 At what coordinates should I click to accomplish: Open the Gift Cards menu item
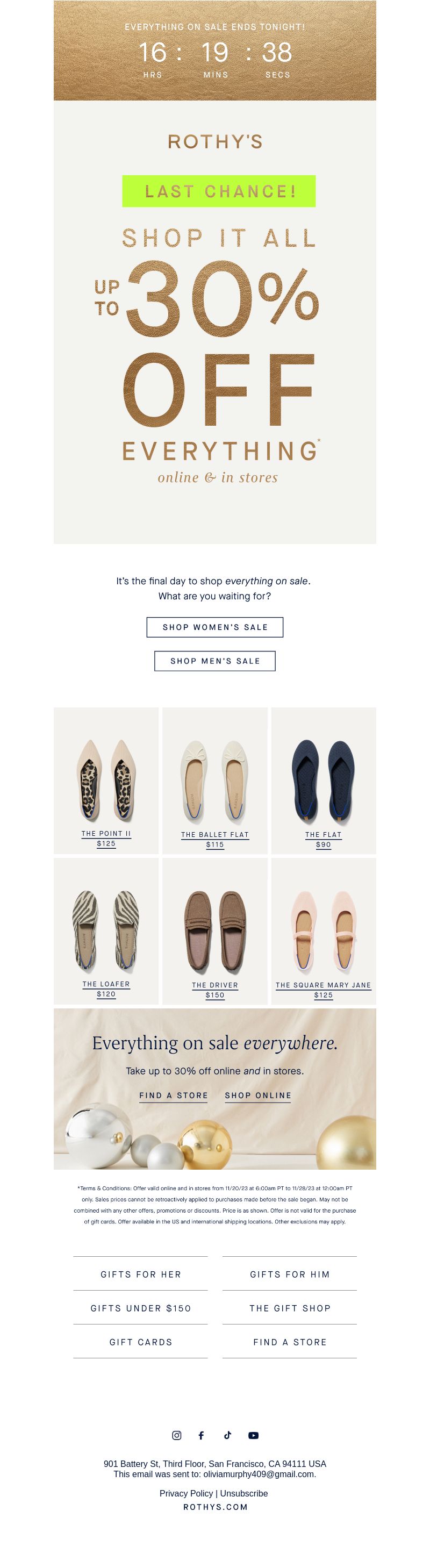coord(141,1342)
